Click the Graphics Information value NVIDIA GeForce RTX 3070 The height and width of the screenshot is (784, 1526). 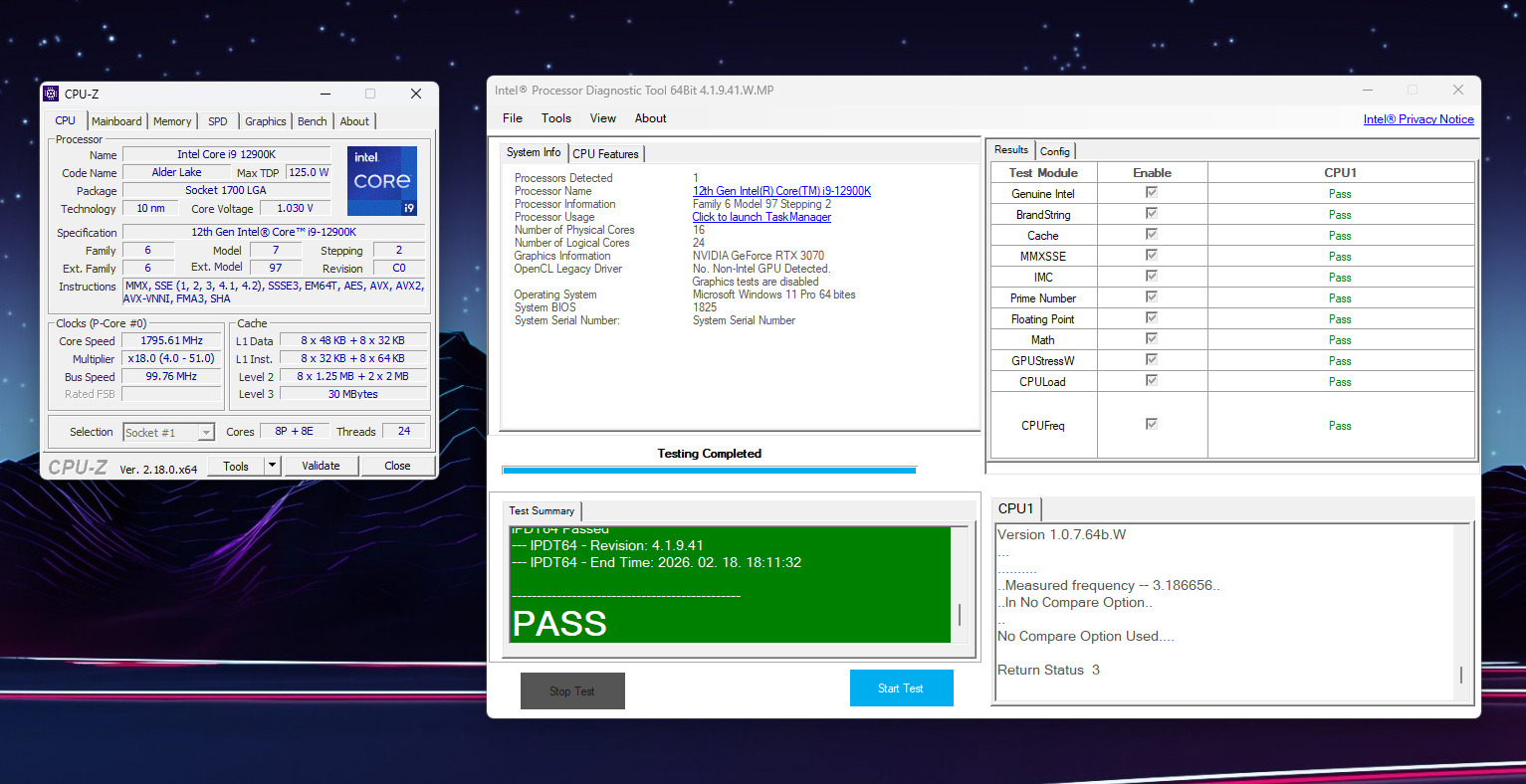(x=759, y=256)
